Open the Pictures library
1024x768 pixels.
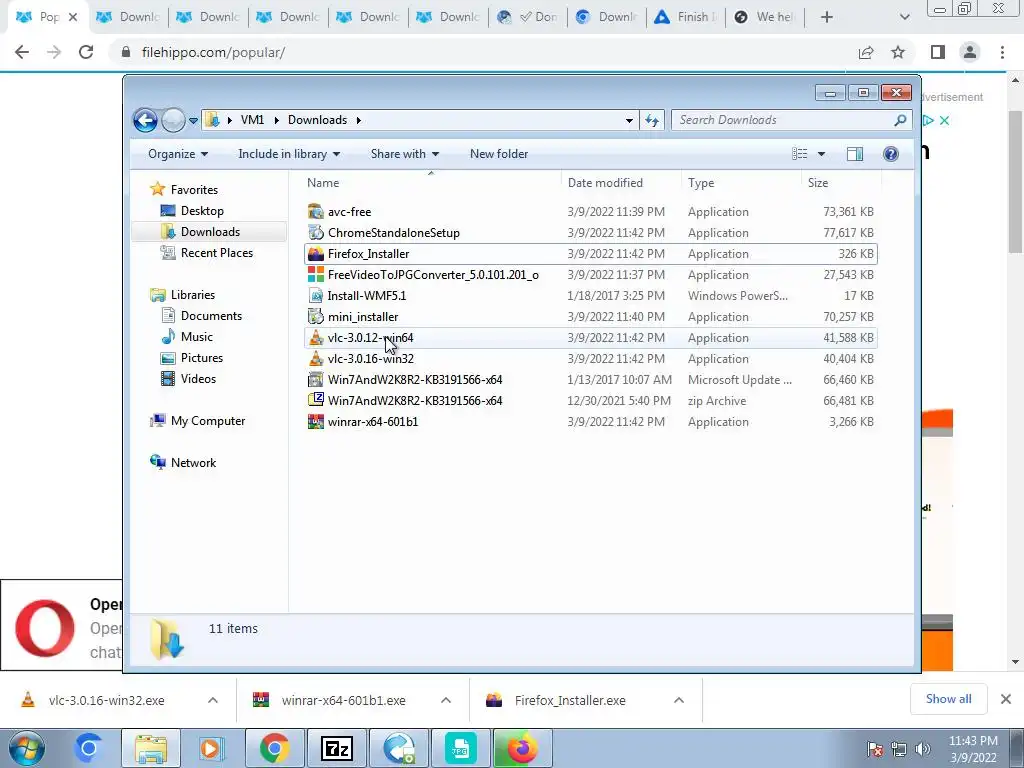[202, 358]
